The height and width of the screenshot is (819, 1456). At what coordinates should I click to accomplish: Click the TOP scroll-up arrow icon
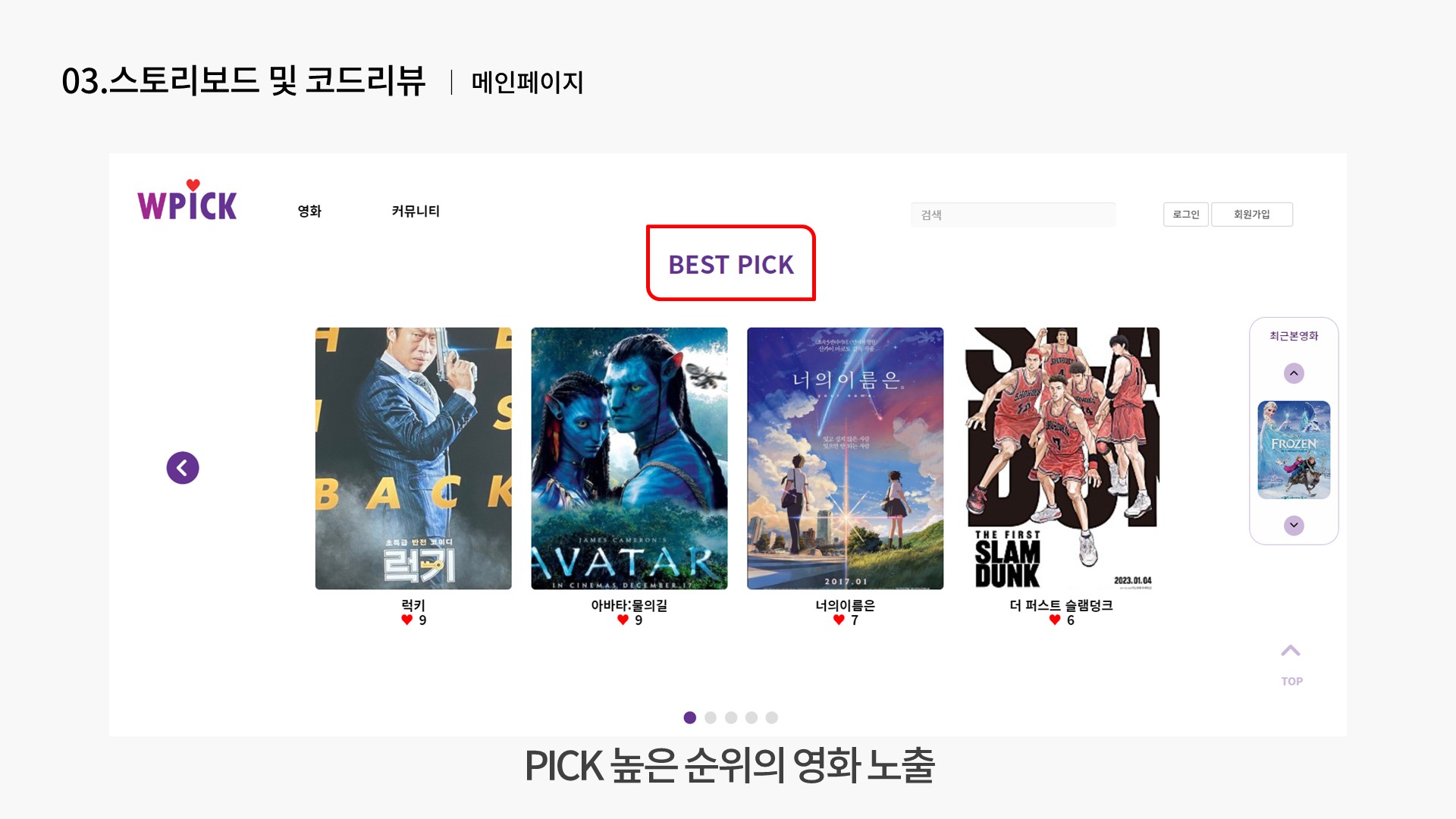(1291, 651)
